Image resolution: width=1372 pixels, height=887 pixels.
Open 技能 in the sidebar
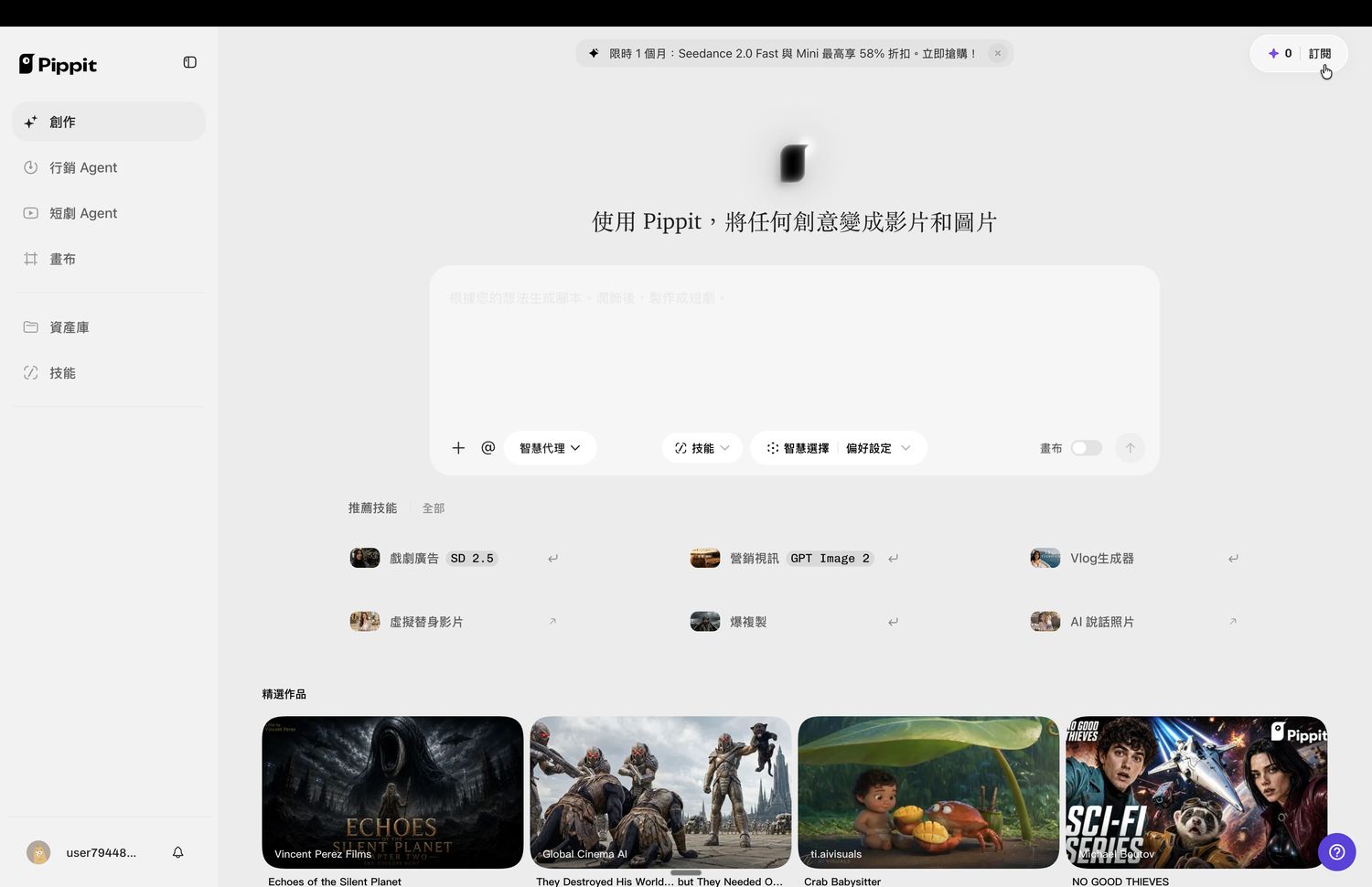click(x=109, y=373)
